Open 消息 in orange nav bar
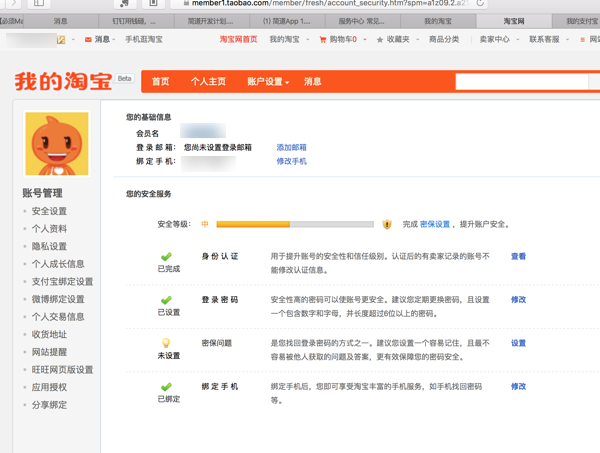 (313, 81)
